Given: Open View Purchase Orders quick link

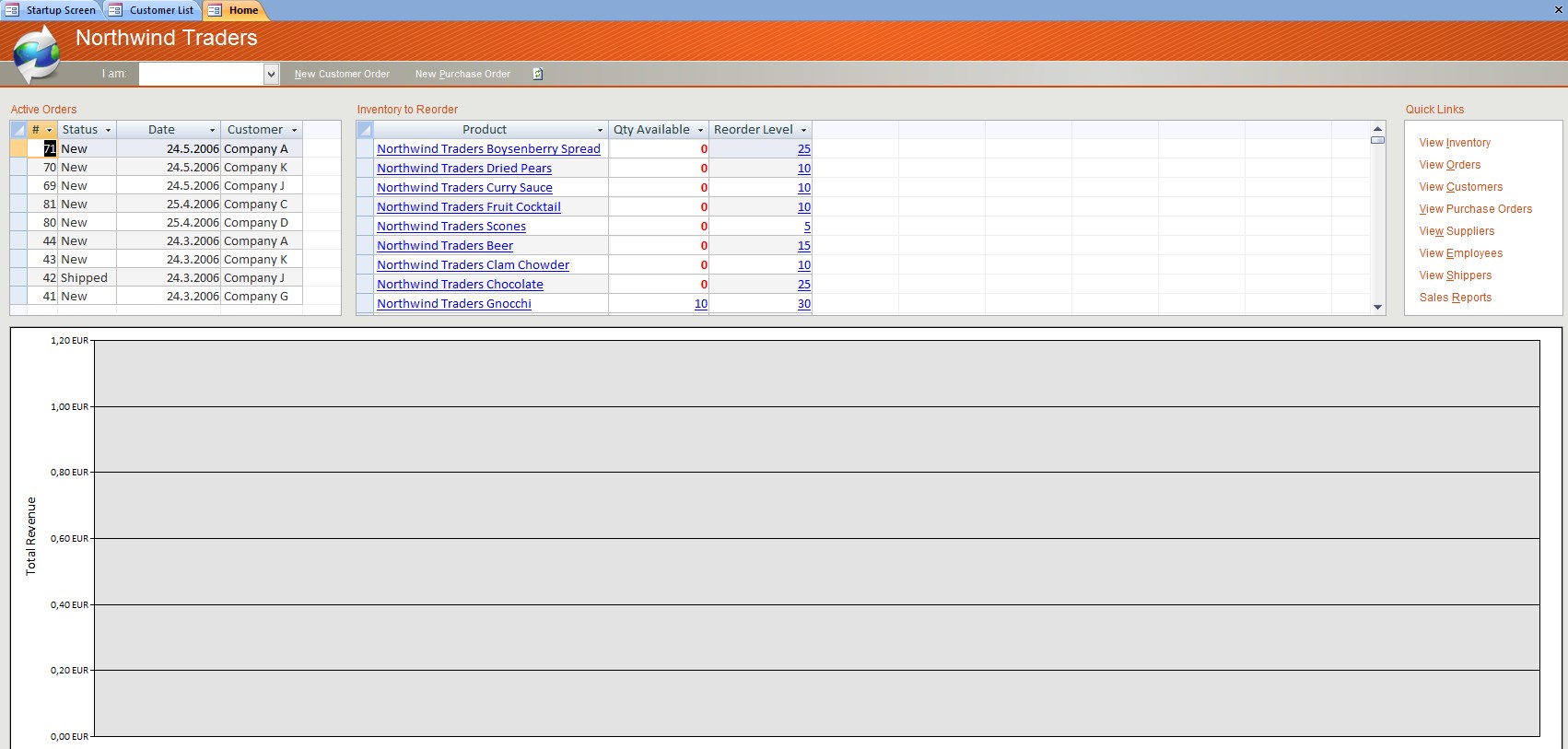Looking at the screenshot, I should pos(1476,209).
